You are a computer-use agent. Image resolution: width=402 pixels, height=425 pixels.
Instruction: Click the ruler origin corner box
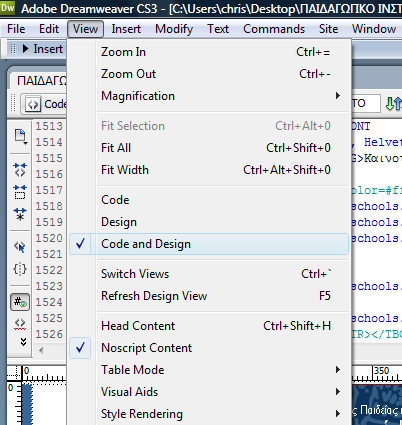point(14,373)
